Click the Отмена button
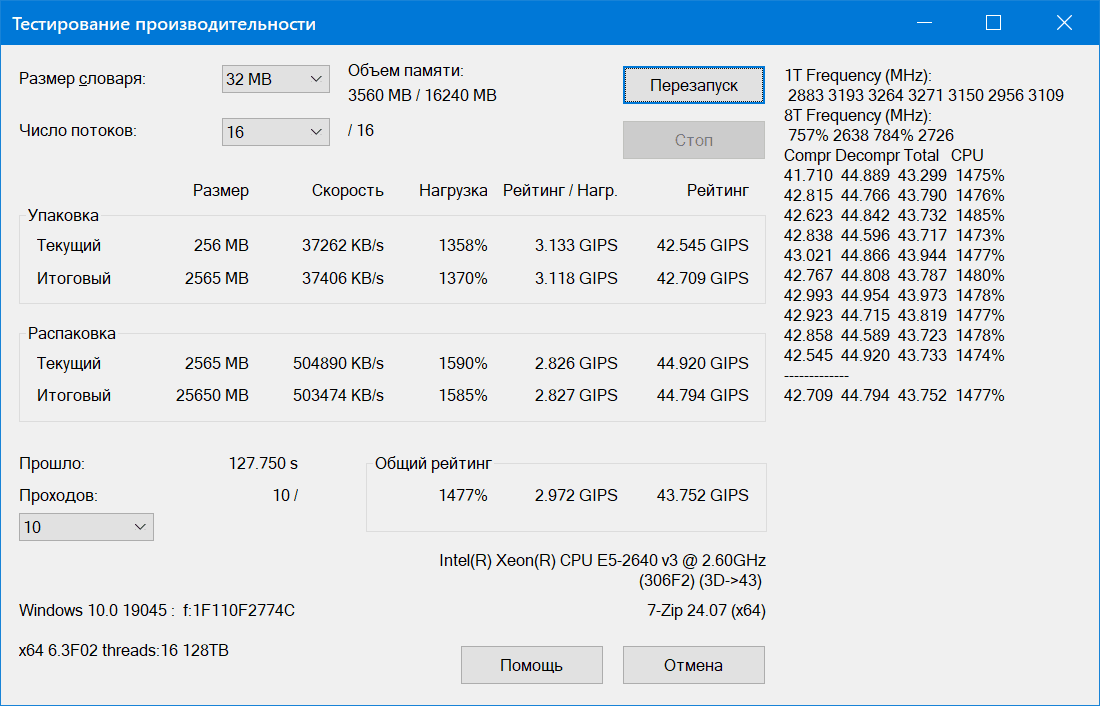This screenshot has width=1100, height=706. (x=694, y=665)
